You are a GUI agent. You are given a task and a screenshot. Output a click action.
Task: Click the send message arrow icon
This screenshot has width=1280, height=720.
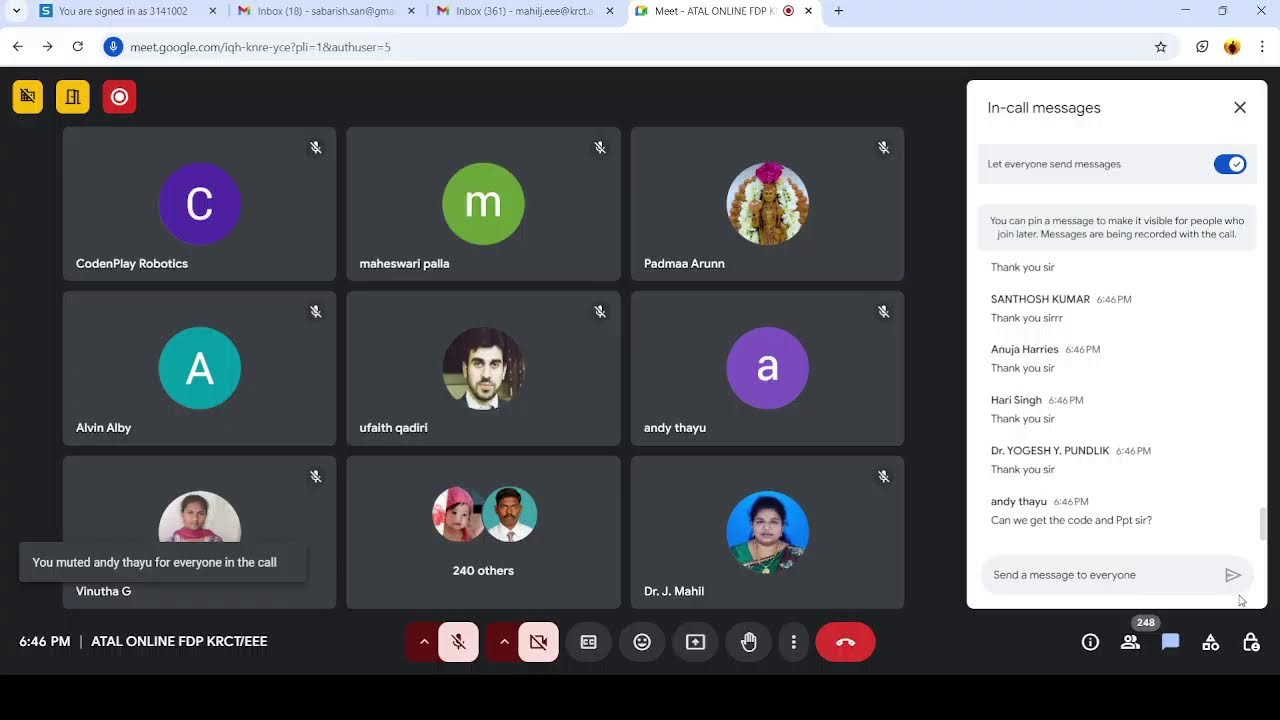[x=1233, y=575]
